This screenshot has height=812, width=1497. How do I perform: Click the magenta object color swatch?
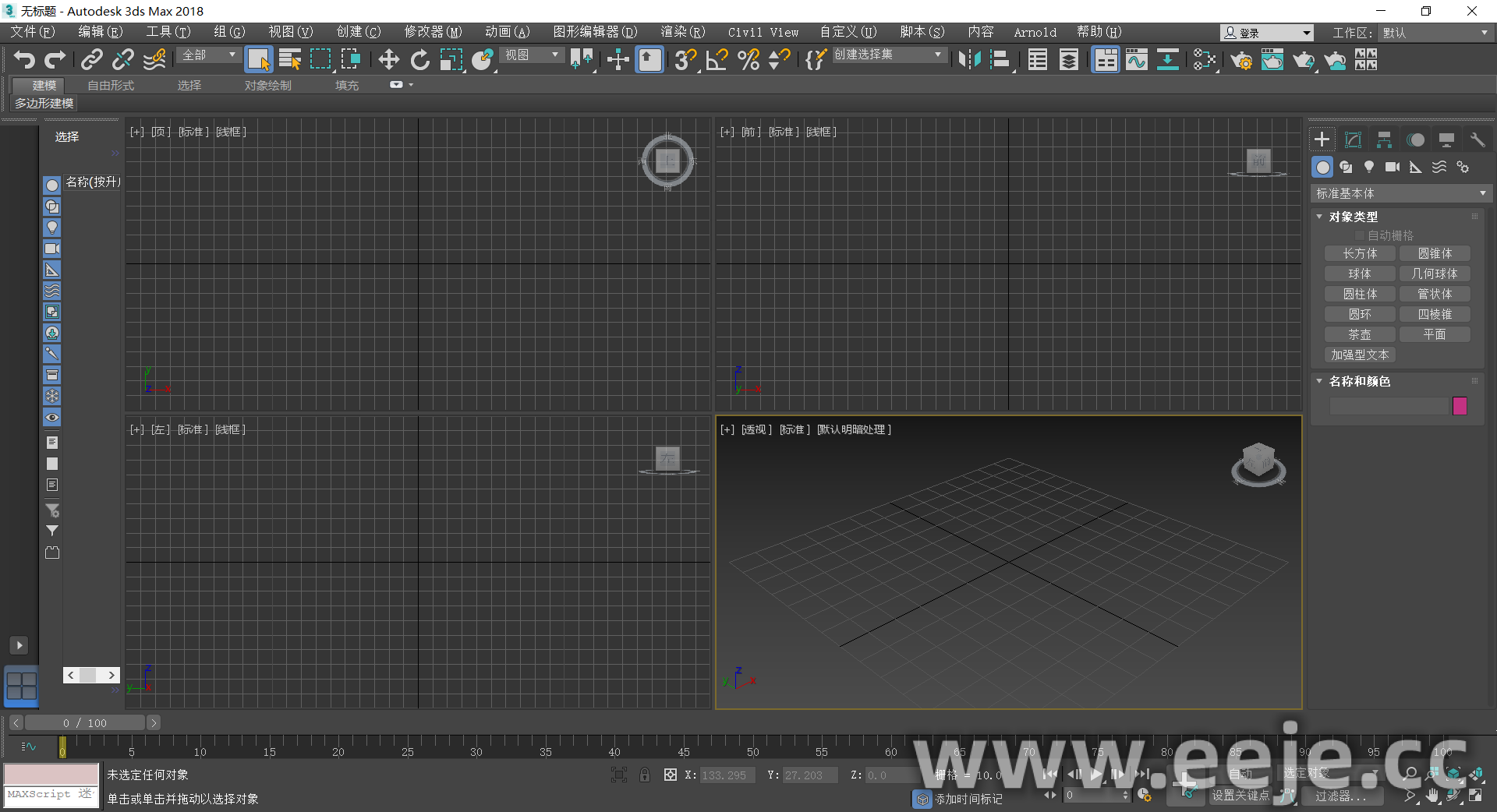[x=1460, y=406]
